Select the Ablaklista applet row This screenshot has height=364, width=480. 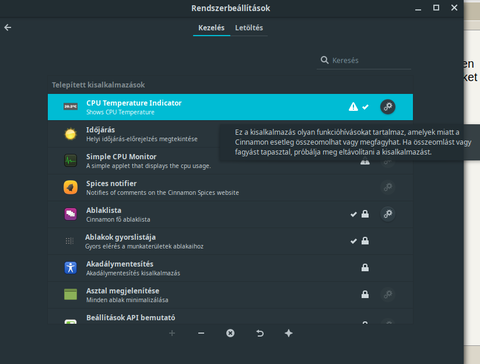230,214
